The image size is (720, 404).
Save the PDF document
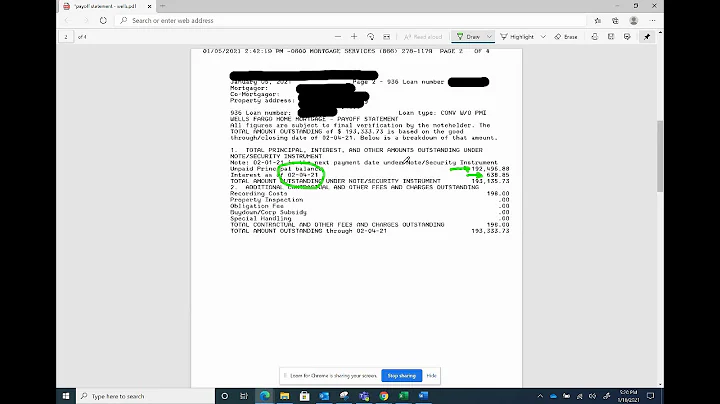[611, 37]
